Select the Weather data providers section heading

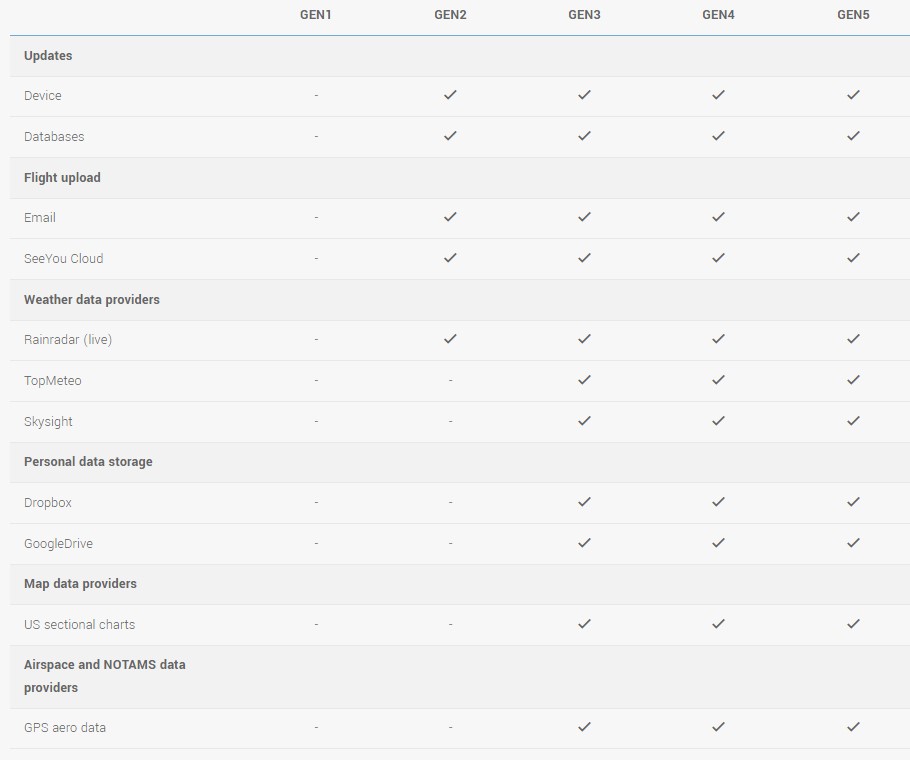pyautogui.click(x=92, y=299)
